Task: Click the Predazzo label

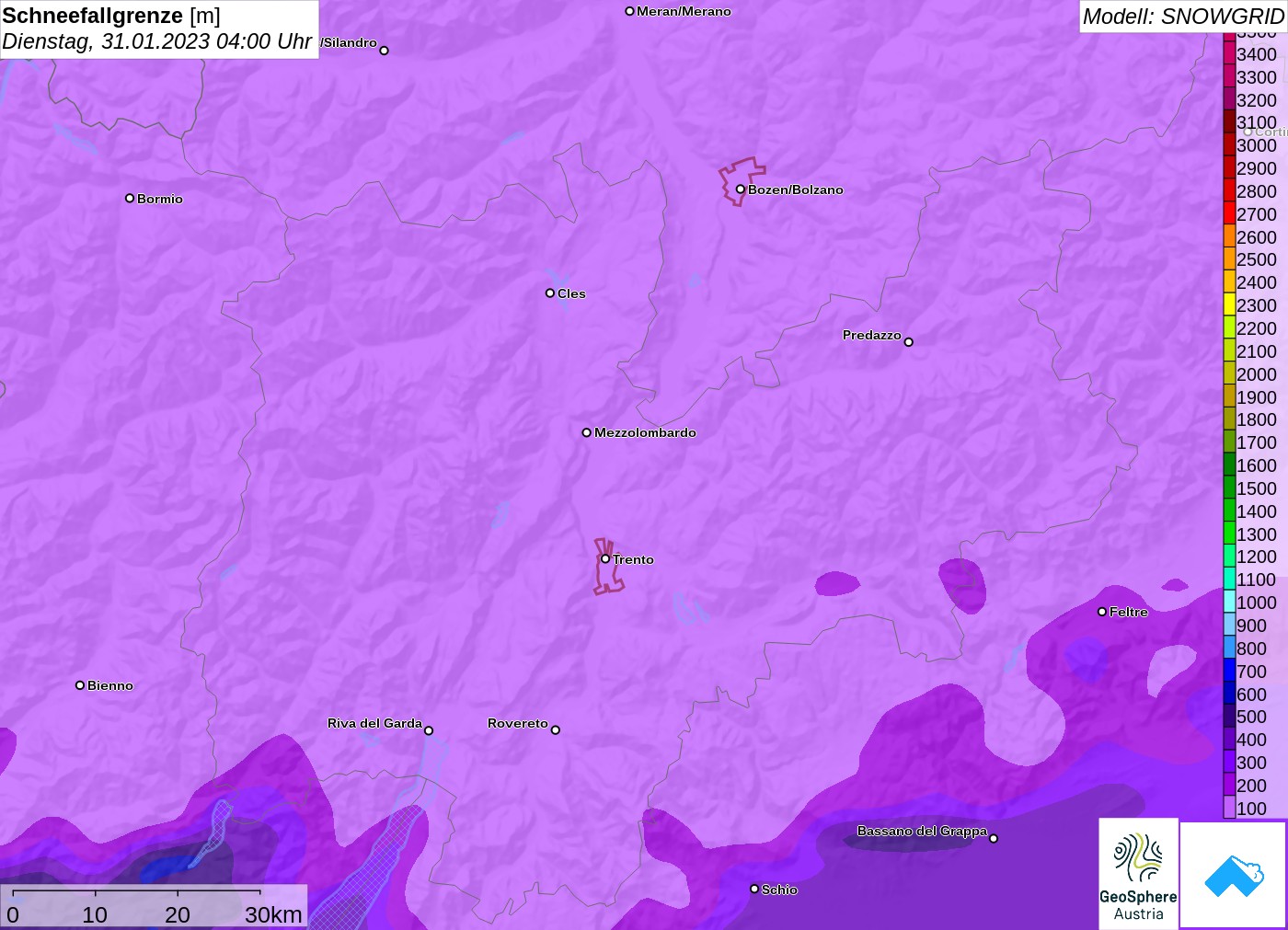Action: (x=872, y=335)
